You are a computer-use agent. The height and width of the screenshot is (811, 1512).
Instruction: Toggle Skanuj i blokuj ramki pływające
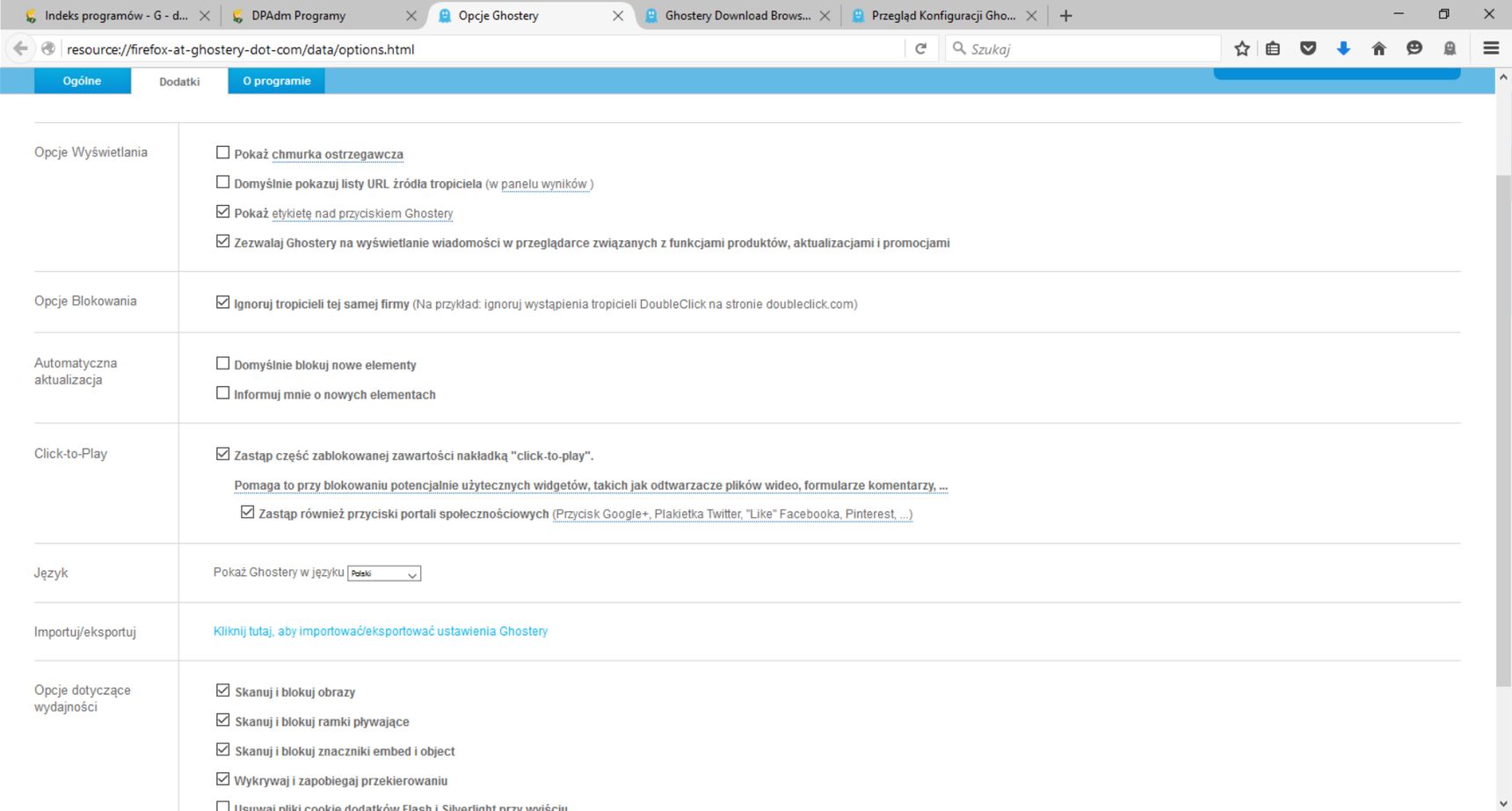222,720
